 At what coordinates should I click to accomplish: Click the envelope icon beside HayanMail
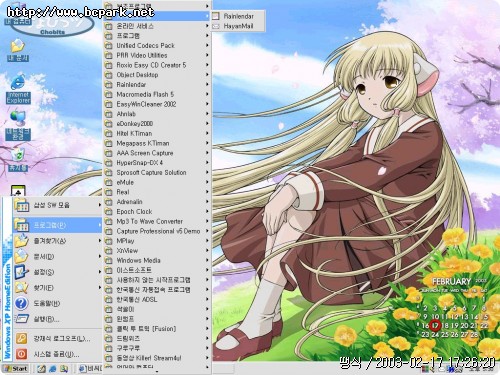pos(216,26)
